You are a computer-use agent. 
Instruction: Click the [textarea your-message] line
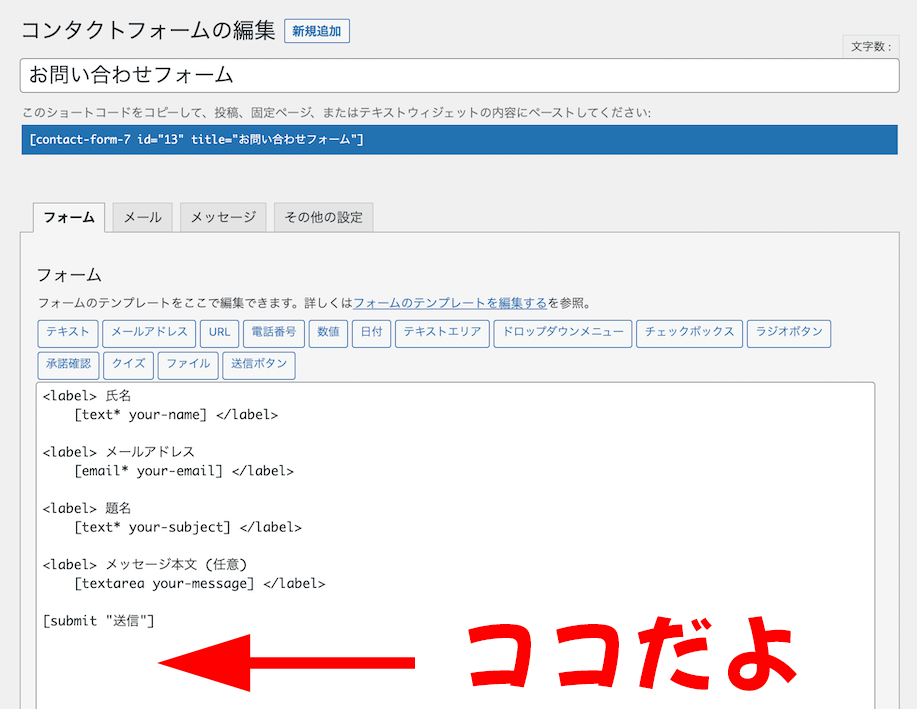199,583
